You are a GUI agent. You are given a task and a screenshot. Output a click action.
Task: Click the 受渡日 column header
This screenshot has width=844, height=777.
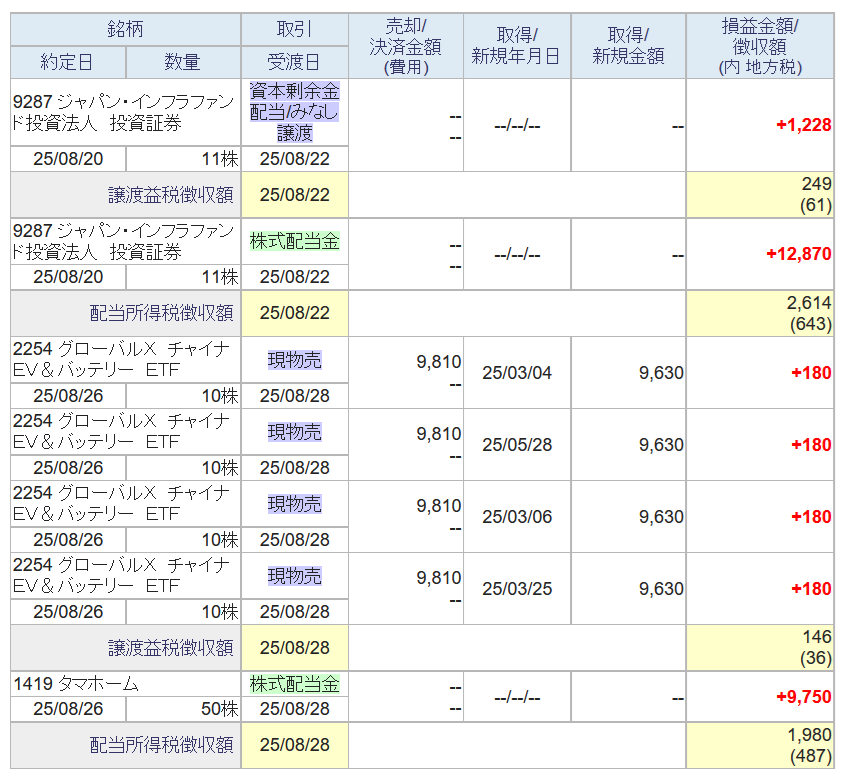pos(294,62)
